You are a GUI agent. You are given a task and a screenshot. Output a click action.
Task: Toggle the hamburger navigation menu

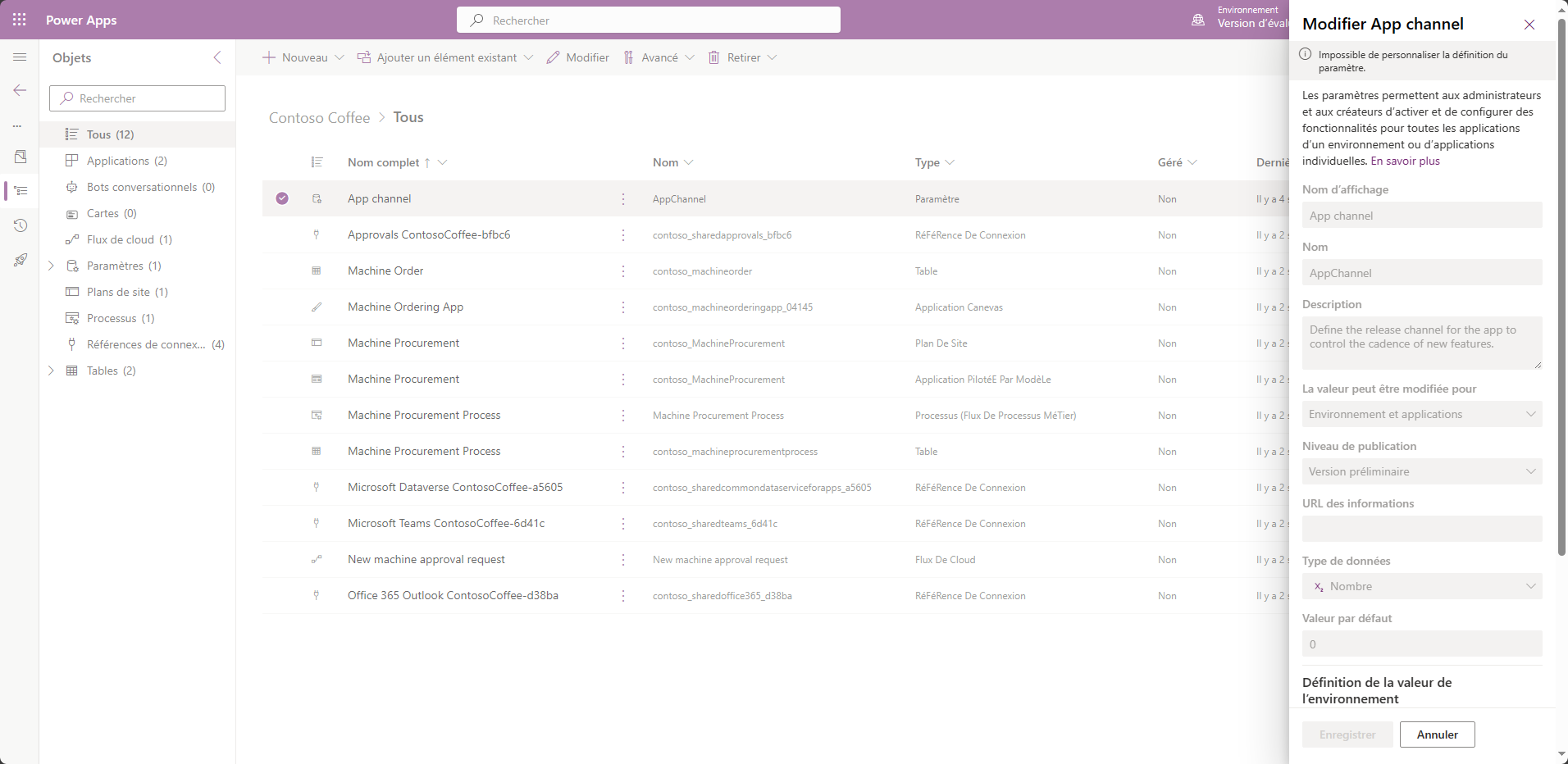tap(20, 57)
